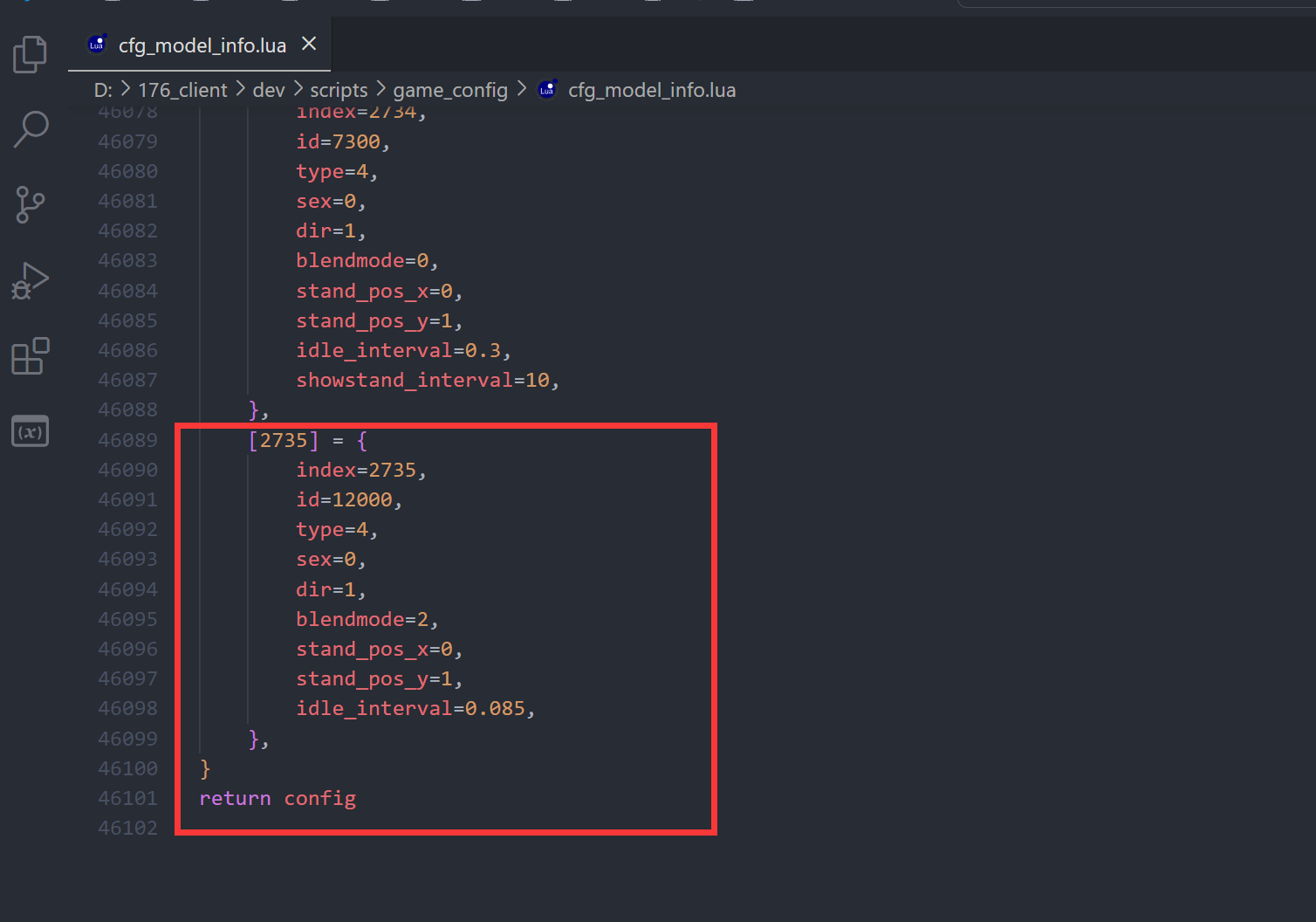Click the blendmode=0 code line

pos(367,260)
